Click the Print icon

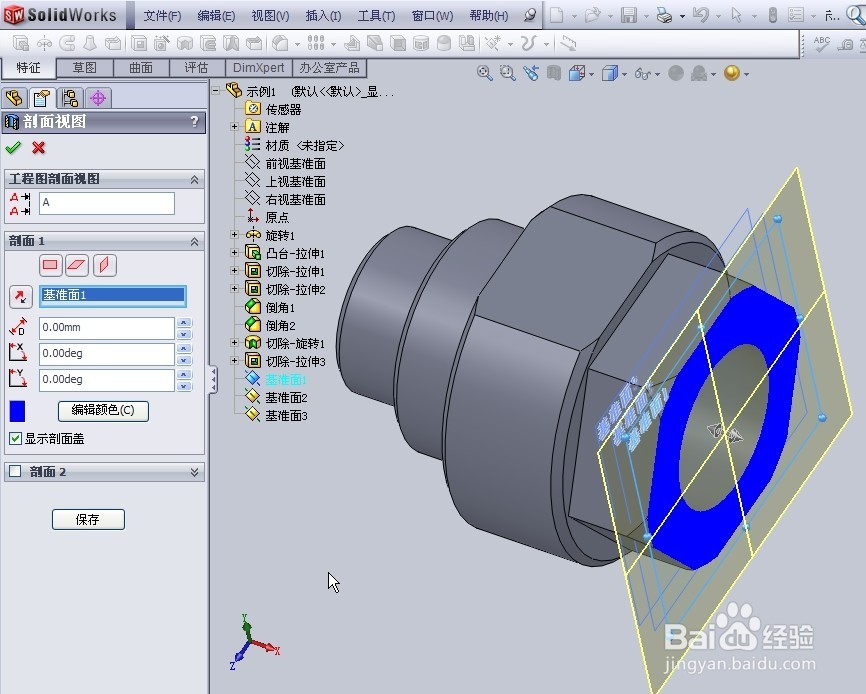click(x=664, y=15)
